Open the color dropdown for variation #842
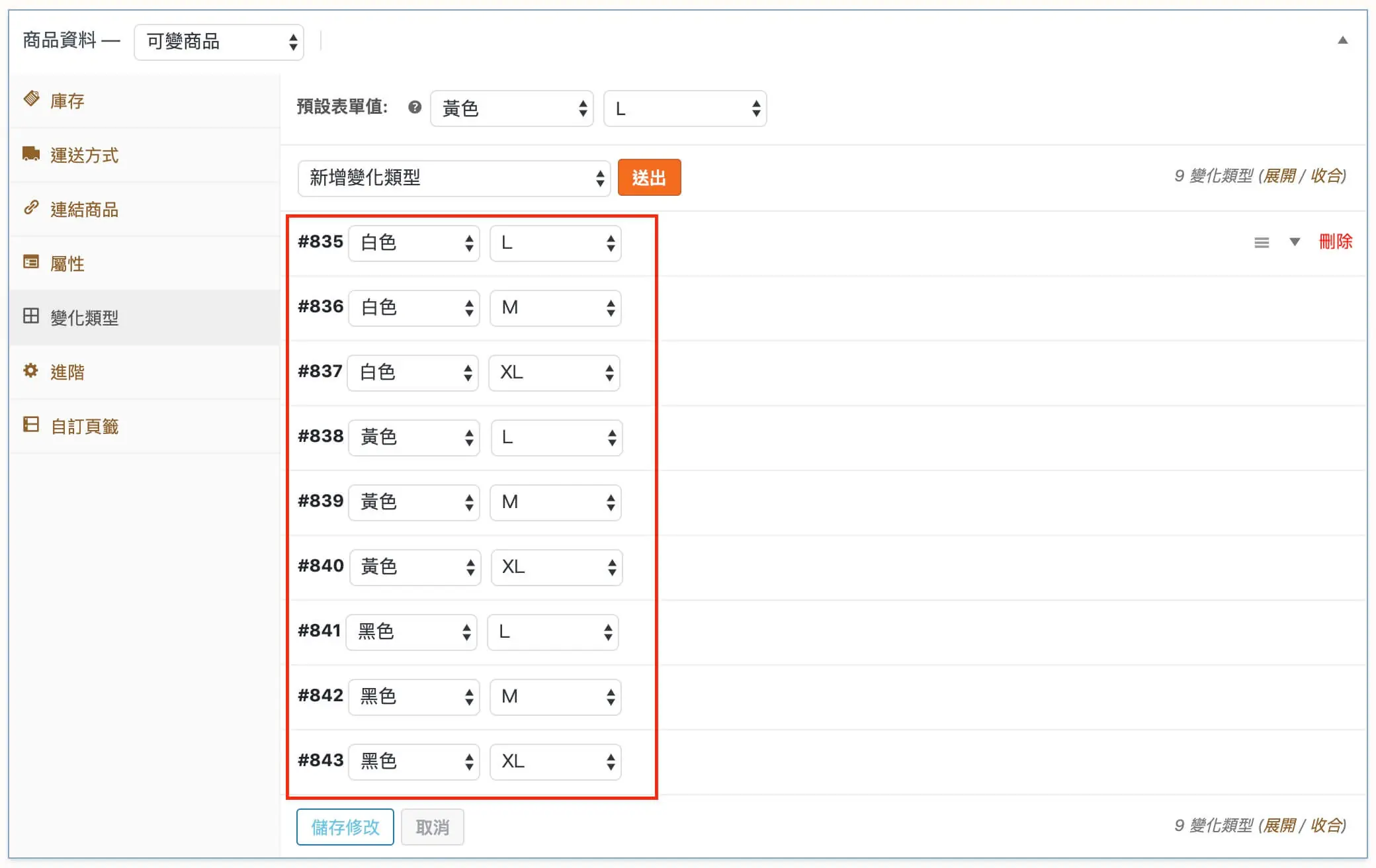 (414, 697)
